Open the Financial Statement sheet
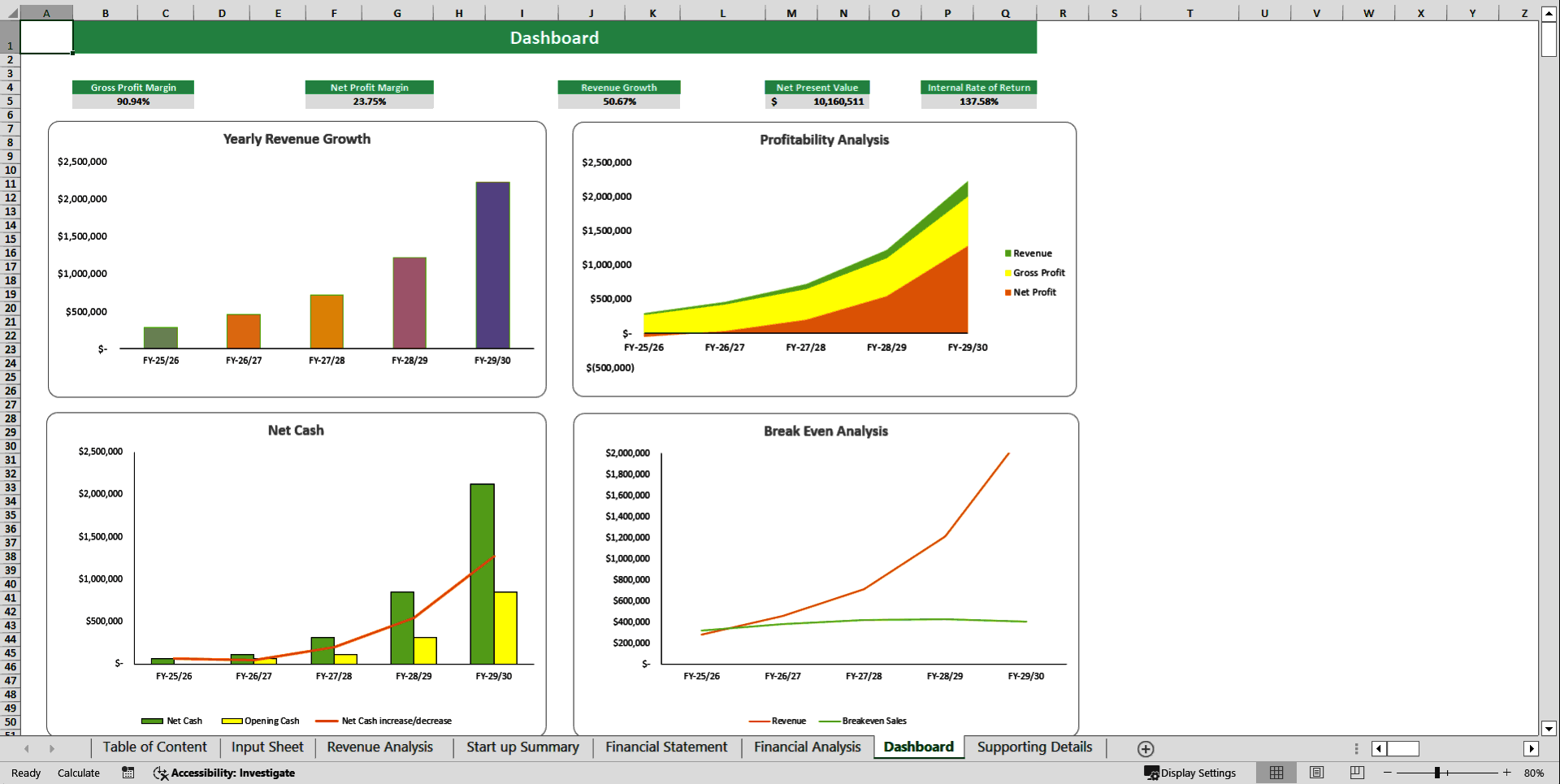 click(665, 747)
